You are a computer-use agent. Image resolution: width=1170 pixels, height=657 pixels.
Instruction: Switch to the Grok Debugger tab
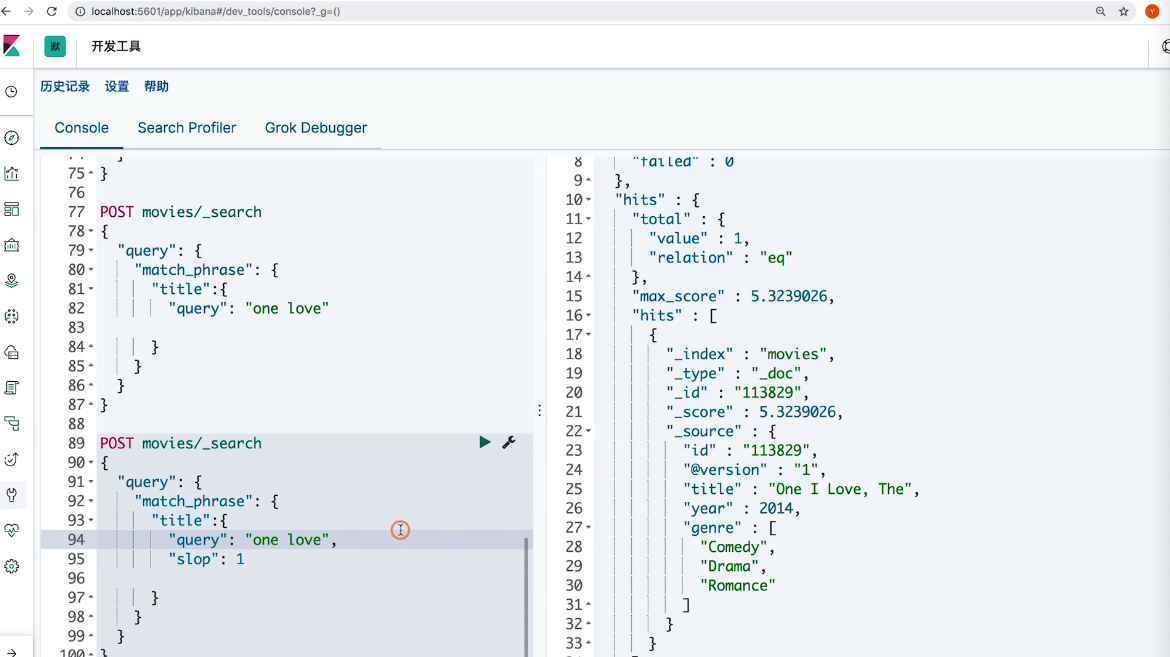coord(315,128)
